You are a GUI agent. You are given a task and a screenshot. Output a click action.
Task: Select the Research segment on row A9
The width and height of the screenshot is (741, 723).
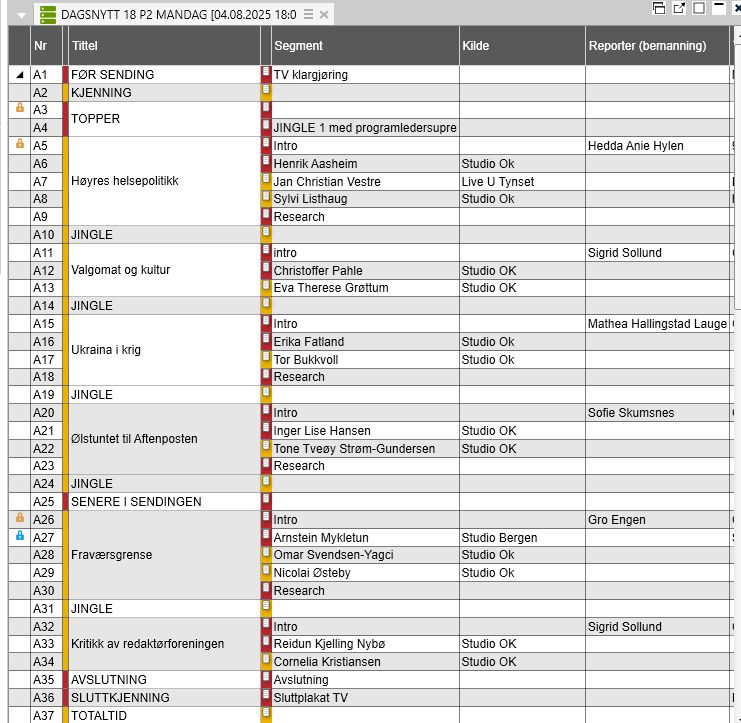[x=365, y=217]
